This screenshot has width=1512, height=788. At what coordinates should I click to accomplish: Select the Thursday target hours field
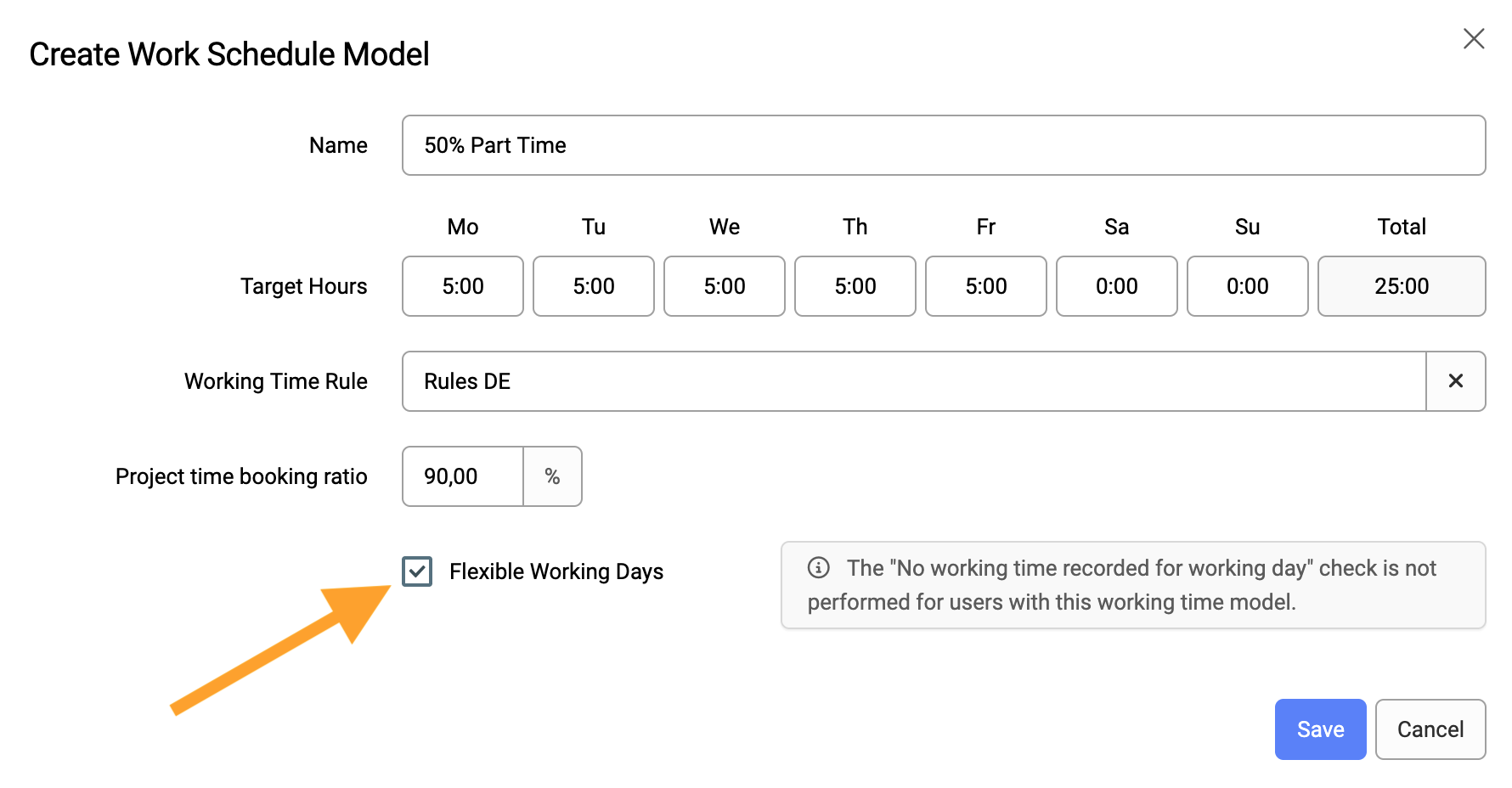pos(855,286)
